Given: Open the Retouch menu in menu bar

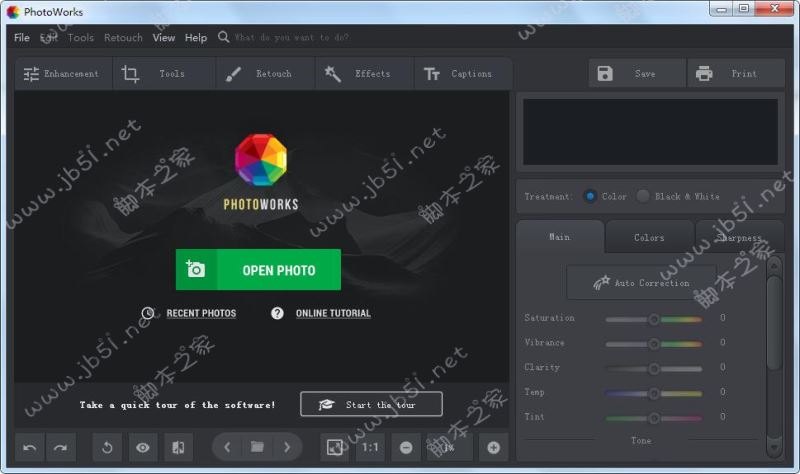Looking at the screenshot, I should pyautogui.click(x=123, y=38).
